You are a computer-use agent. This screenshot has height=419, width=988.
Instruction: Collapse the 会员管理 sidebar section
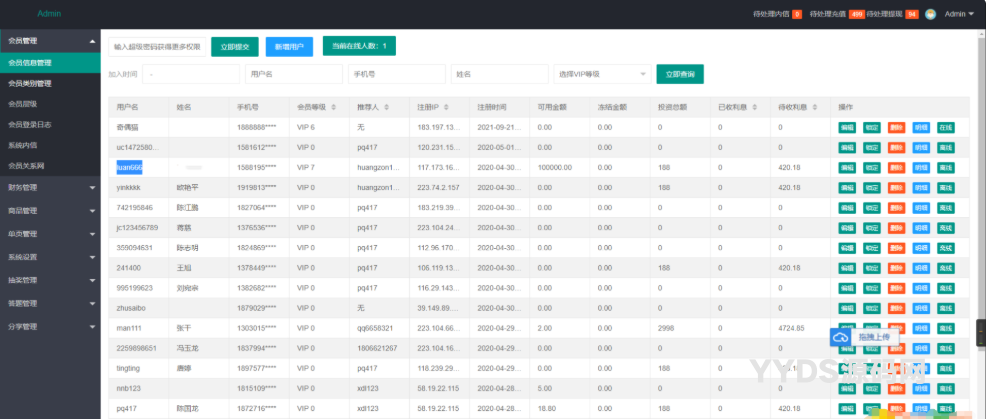50,40
